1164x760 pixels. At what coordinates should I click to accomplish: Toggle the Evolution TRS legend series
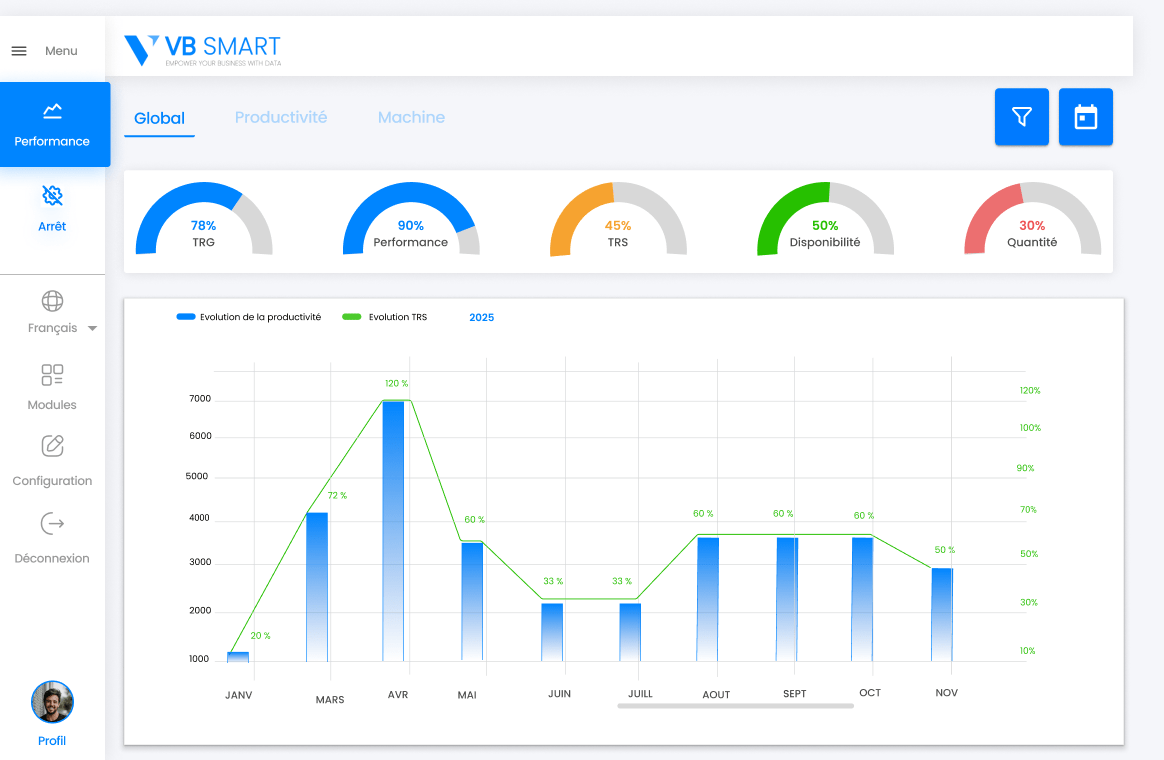(385, 317)
